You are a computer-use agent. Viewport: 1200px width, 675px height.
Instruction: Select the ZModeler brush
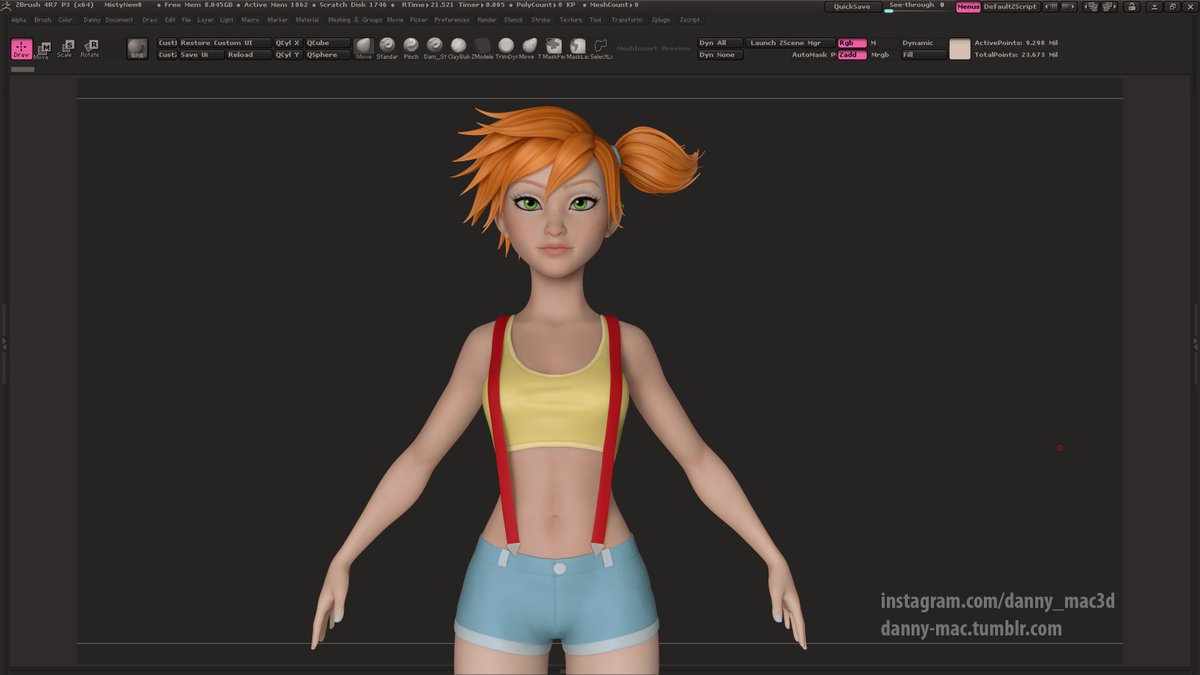pyautogui.click(x=482, y=48)
